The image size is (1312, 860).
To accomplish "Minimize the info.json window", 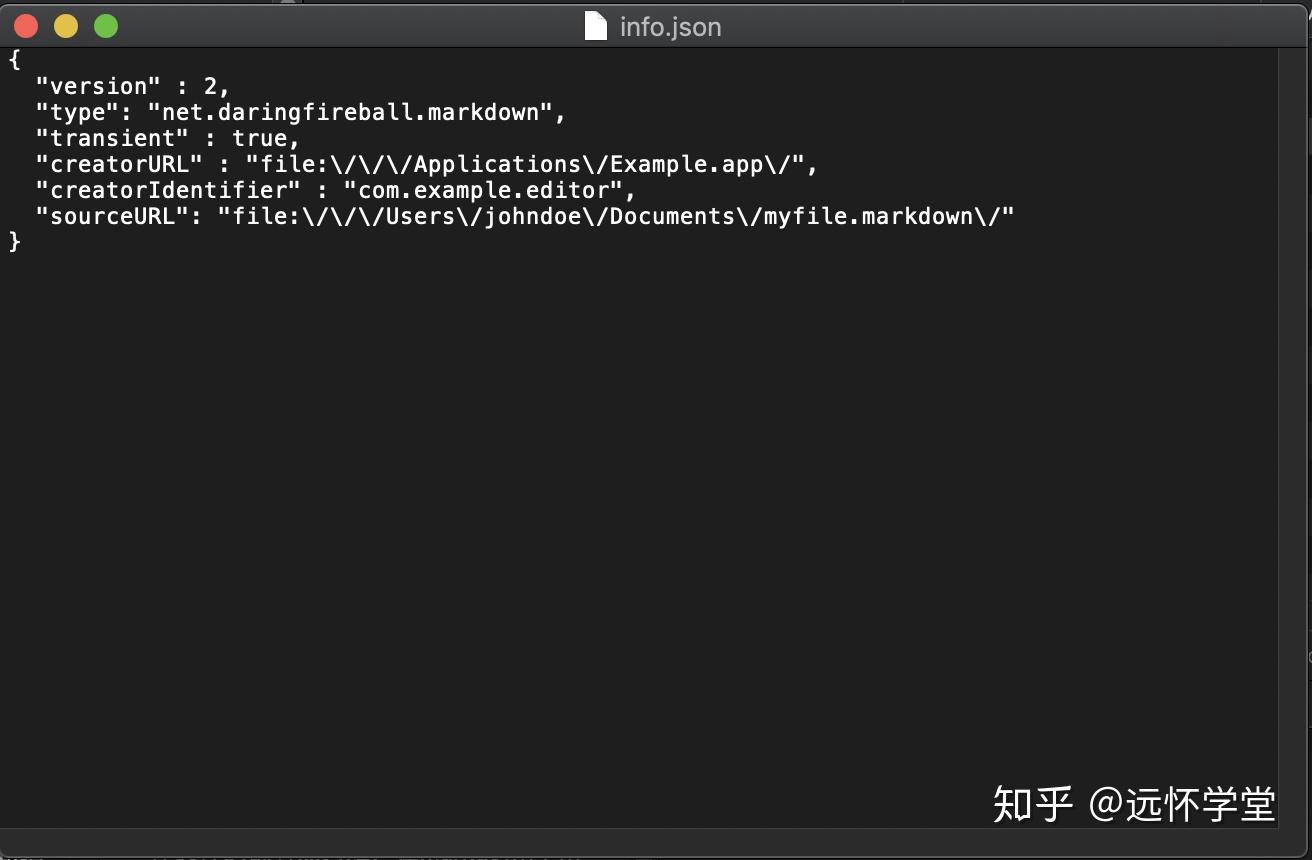I will [65, 25].
